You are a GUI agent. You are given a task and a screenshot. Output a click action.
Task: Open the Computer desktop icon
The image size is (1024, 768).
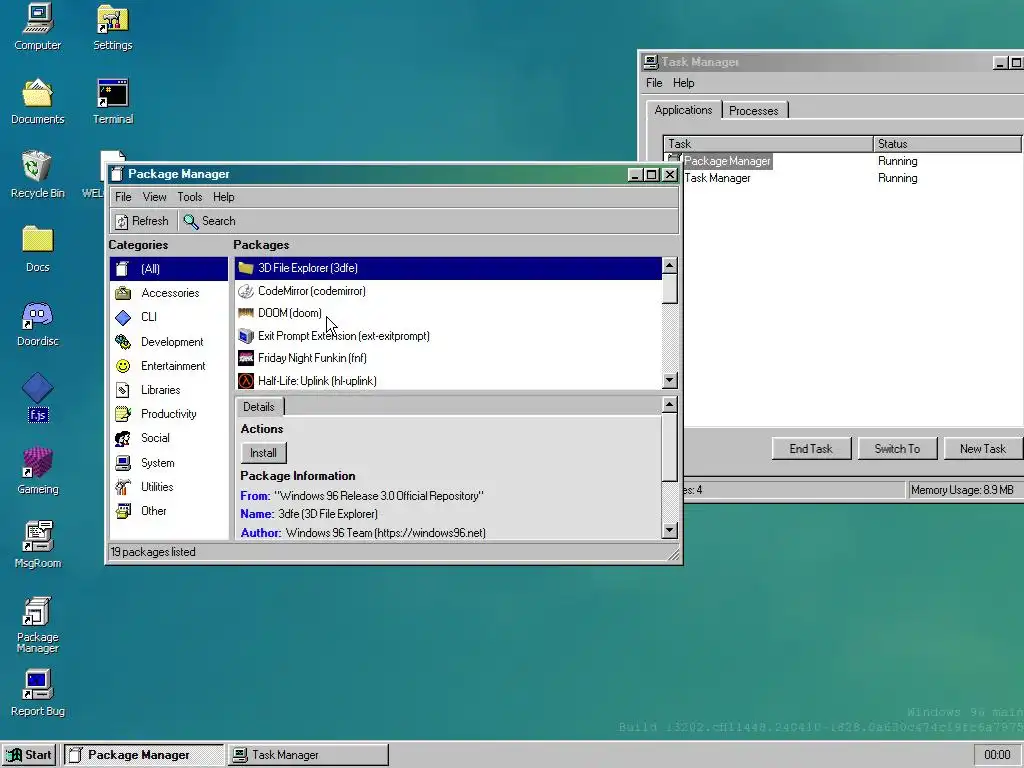[38, 28]
